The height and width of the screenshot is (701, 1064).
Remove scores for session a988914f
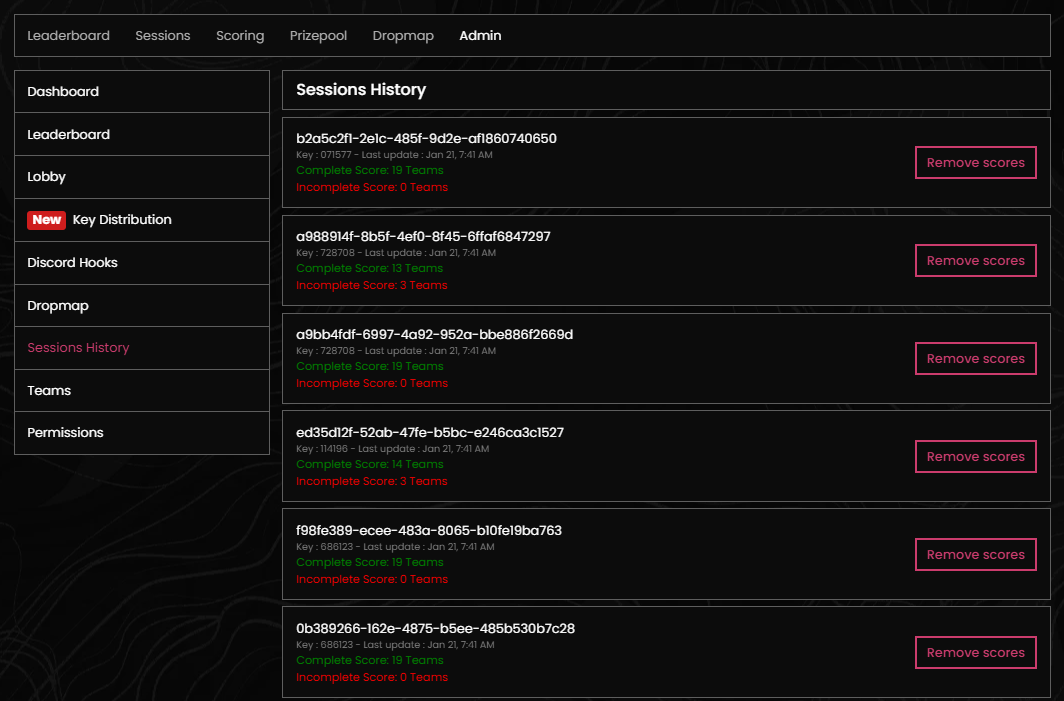pos(975,261)
